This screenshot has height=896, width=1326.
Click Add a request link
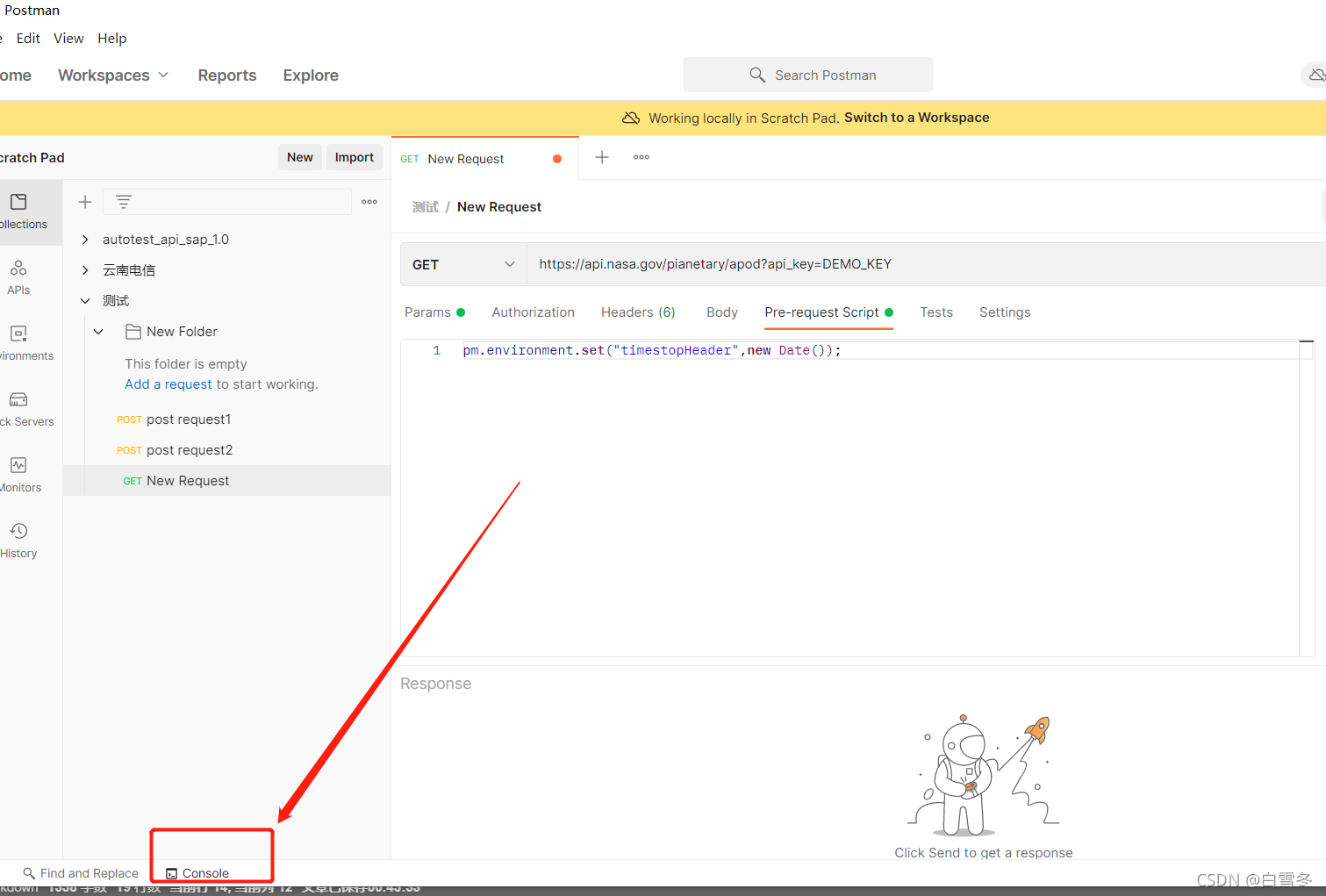point(168,384)
